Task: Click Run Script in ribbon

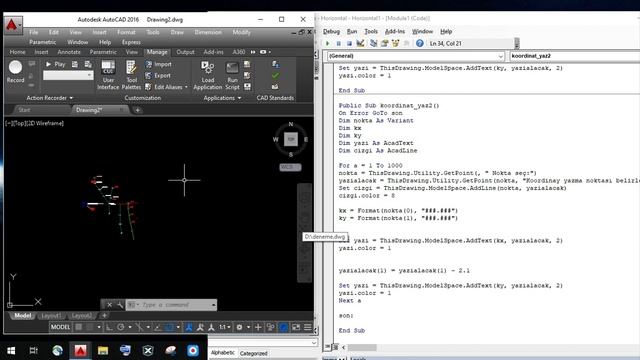Action: pos(232,75)
